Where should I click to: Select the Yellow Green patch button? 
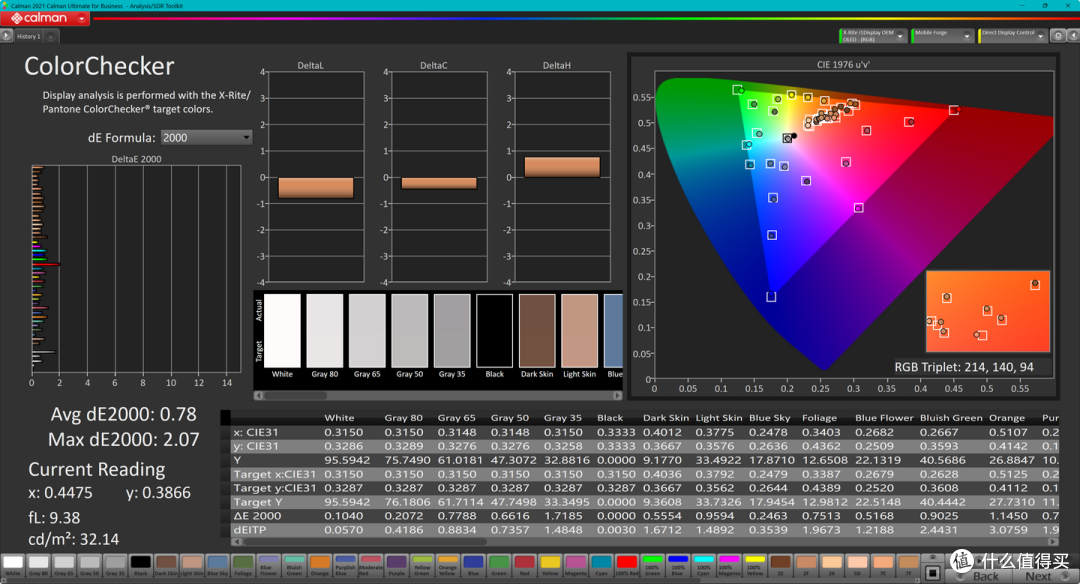(x=422, y=565)
